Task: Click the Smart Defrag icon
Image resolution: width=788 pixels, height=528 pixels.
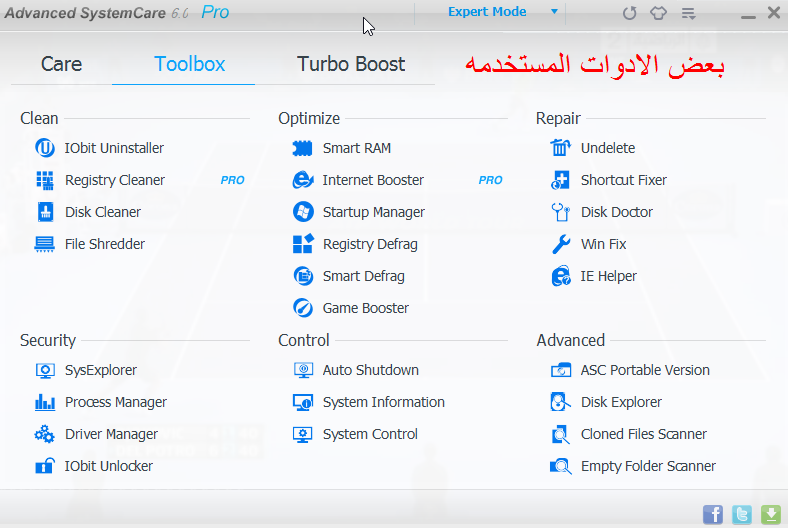Action: 303,276
